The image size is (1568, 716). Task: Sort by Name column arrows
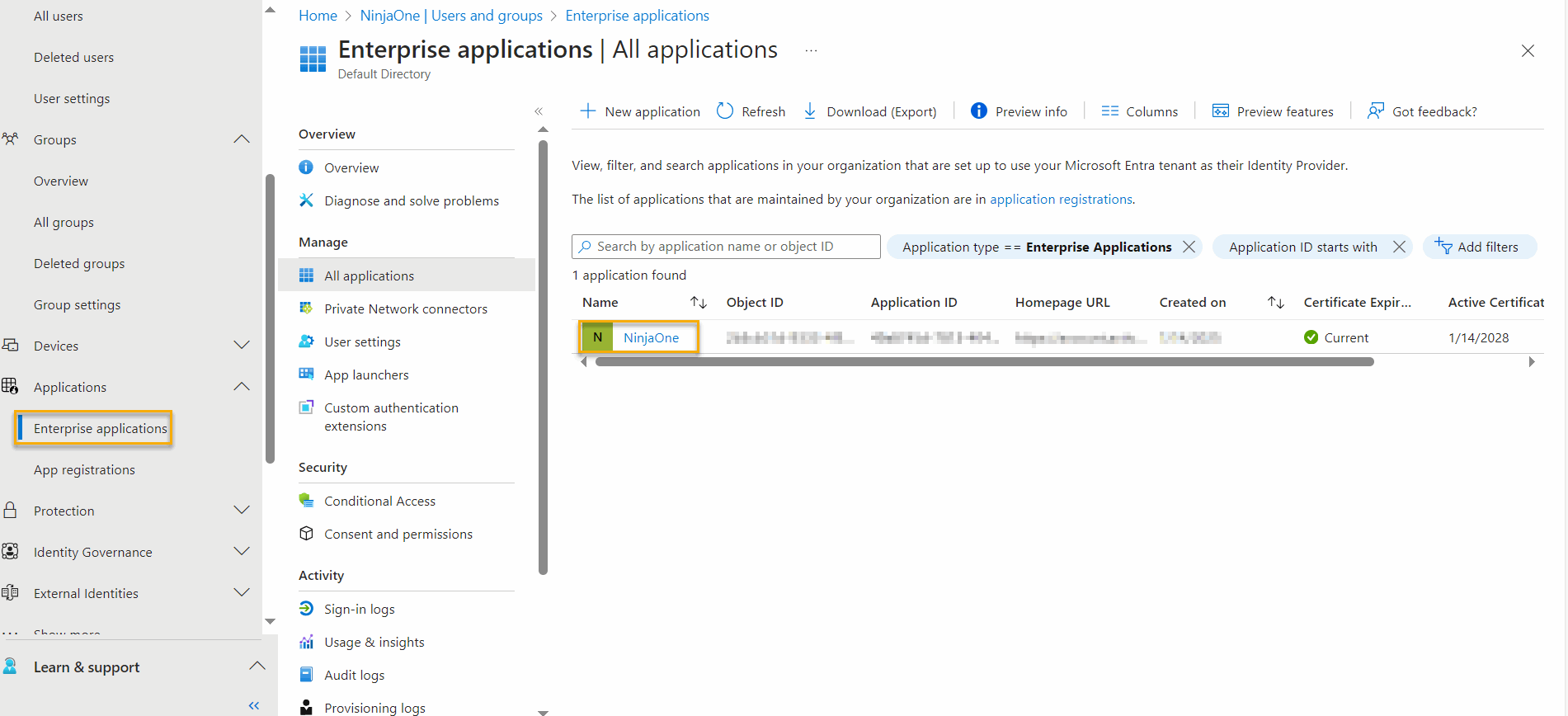tap(699, 303)
